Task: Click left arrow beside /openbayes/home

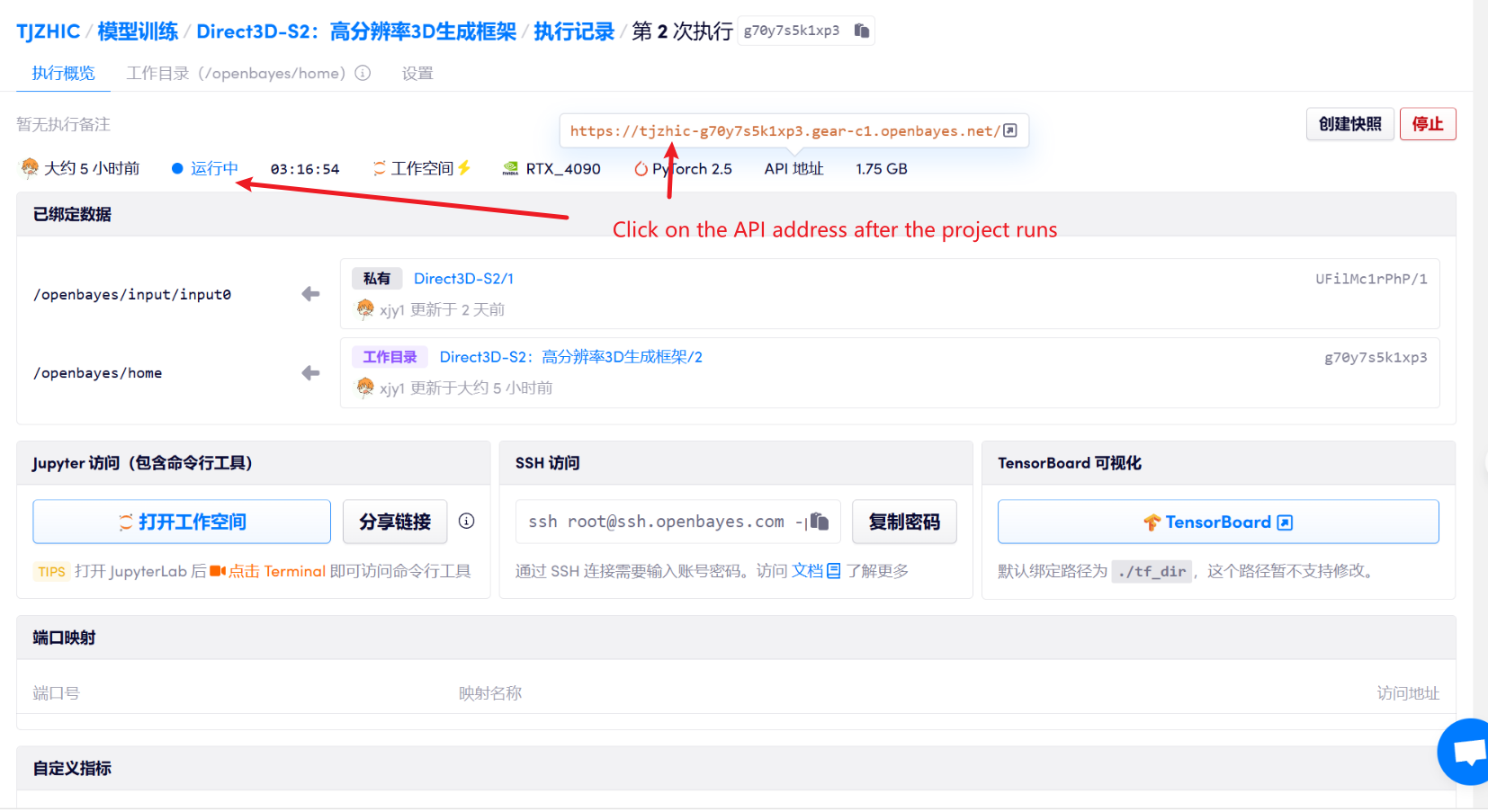Action: pos(310,372)
